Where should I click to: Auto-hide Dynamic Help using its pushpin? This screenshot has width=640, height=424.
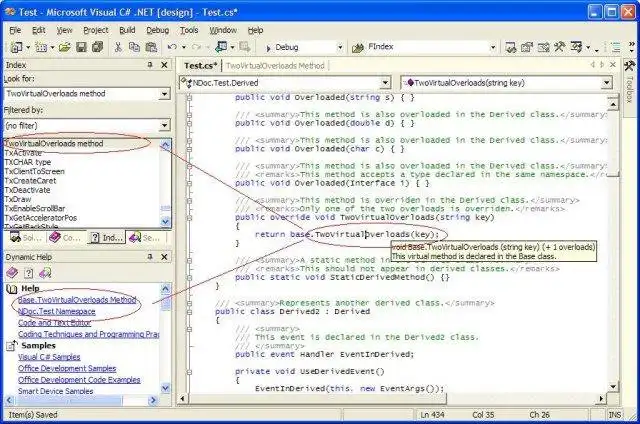click(150, 257)
